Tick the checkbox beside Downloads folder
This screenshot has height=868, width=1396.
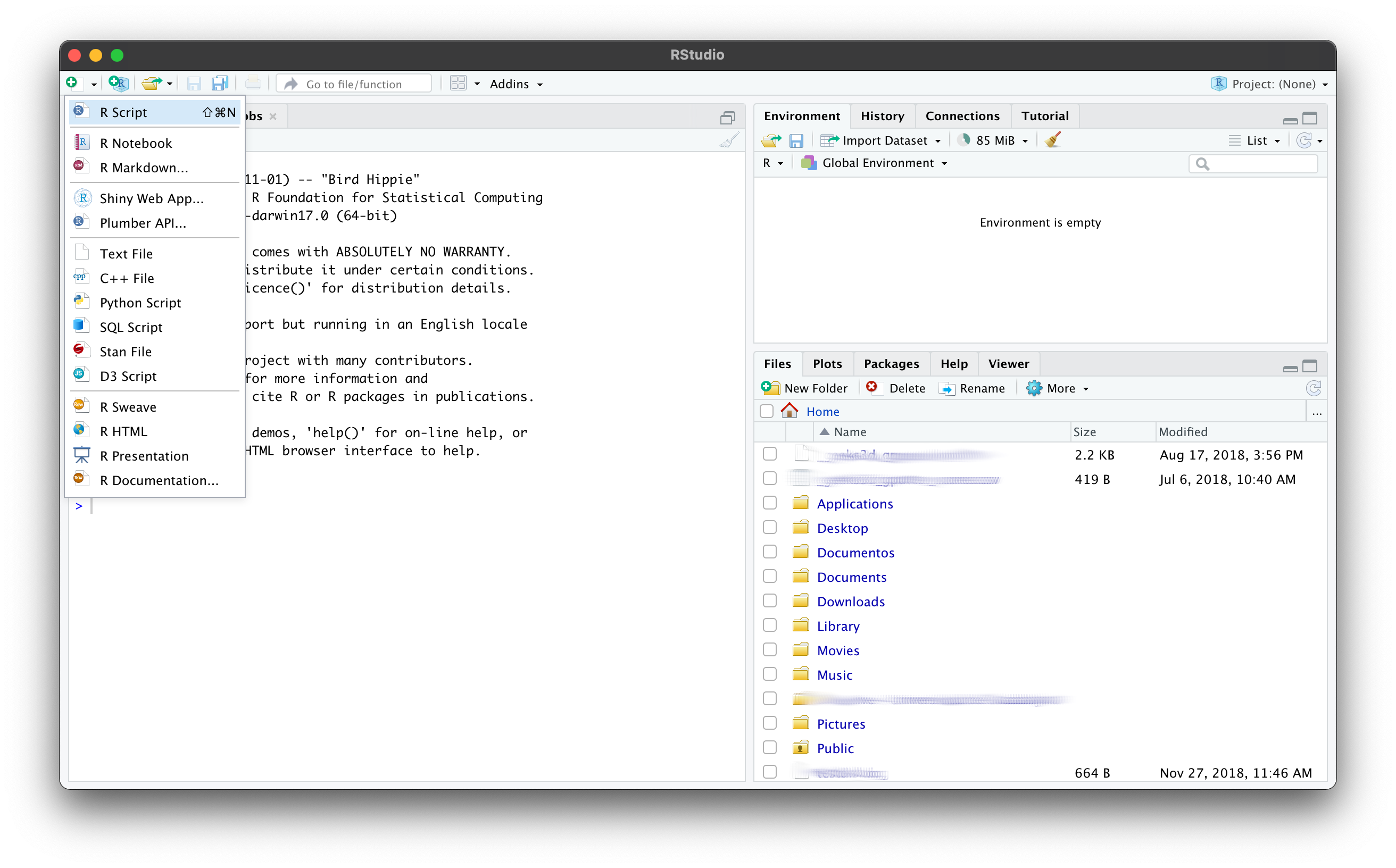[x=769, y=601]
